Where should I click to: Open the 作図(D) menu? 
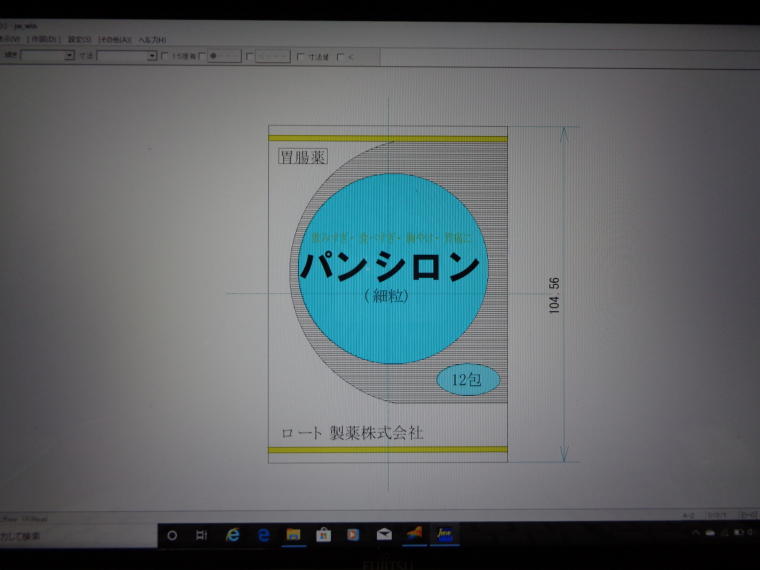[44, 39]
